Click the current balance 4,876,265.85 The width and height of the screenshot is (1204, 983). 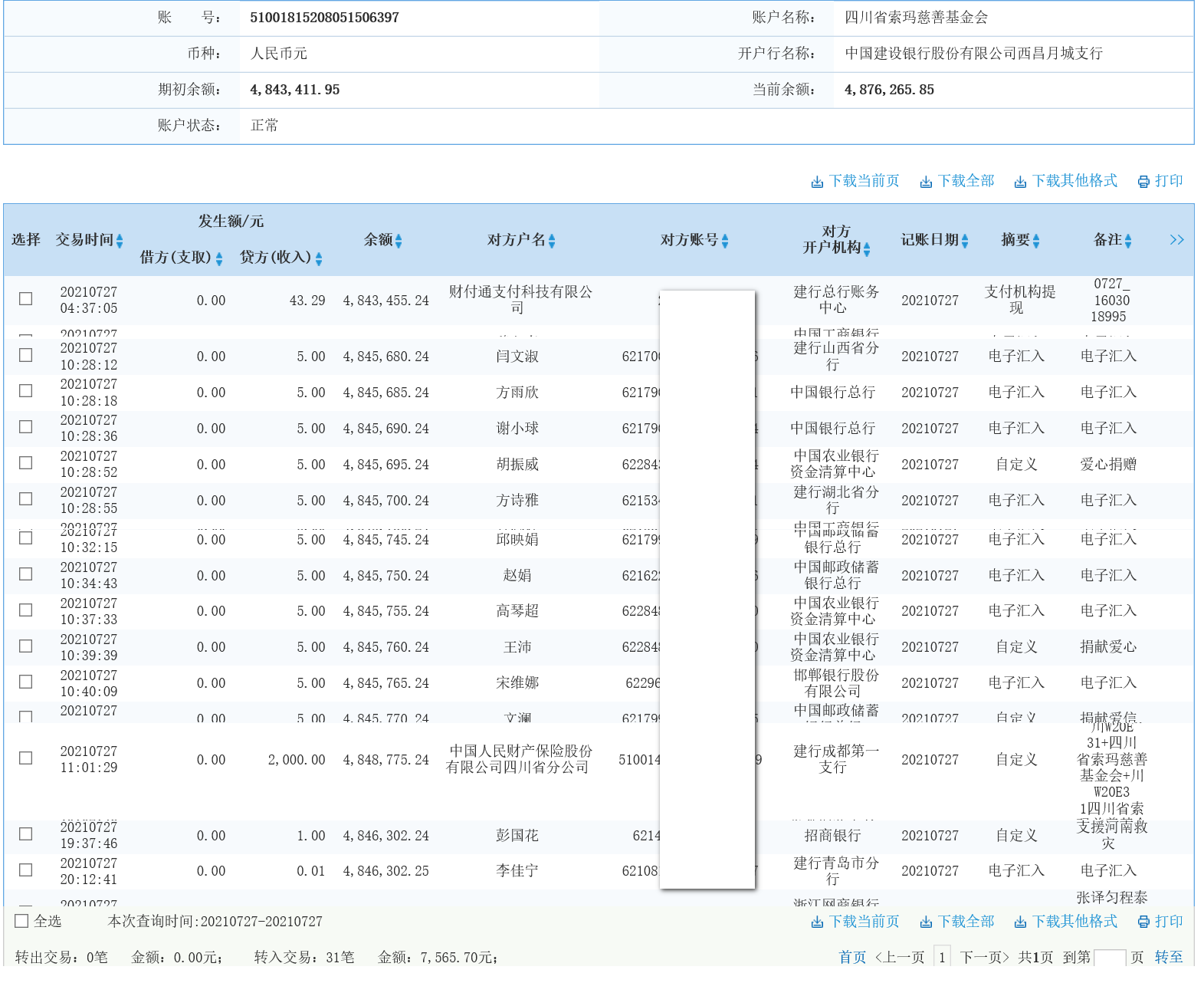(x=889, y=90)
